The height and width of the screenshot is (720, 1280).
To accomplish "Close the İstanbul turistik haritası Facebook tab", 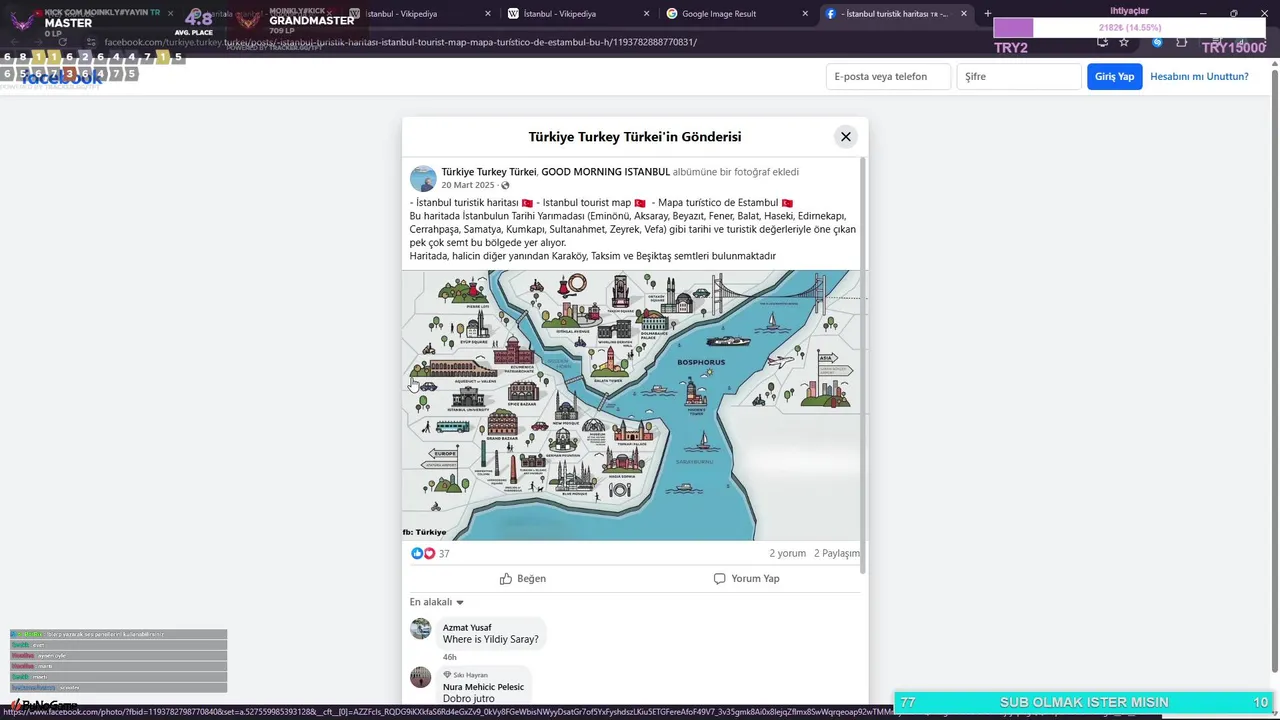I will coord(964,14).
